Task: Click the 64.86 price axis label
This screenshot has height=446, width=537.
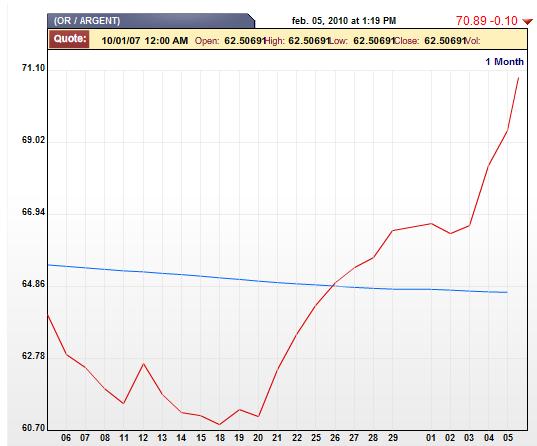Action: (x=33, y=284)
